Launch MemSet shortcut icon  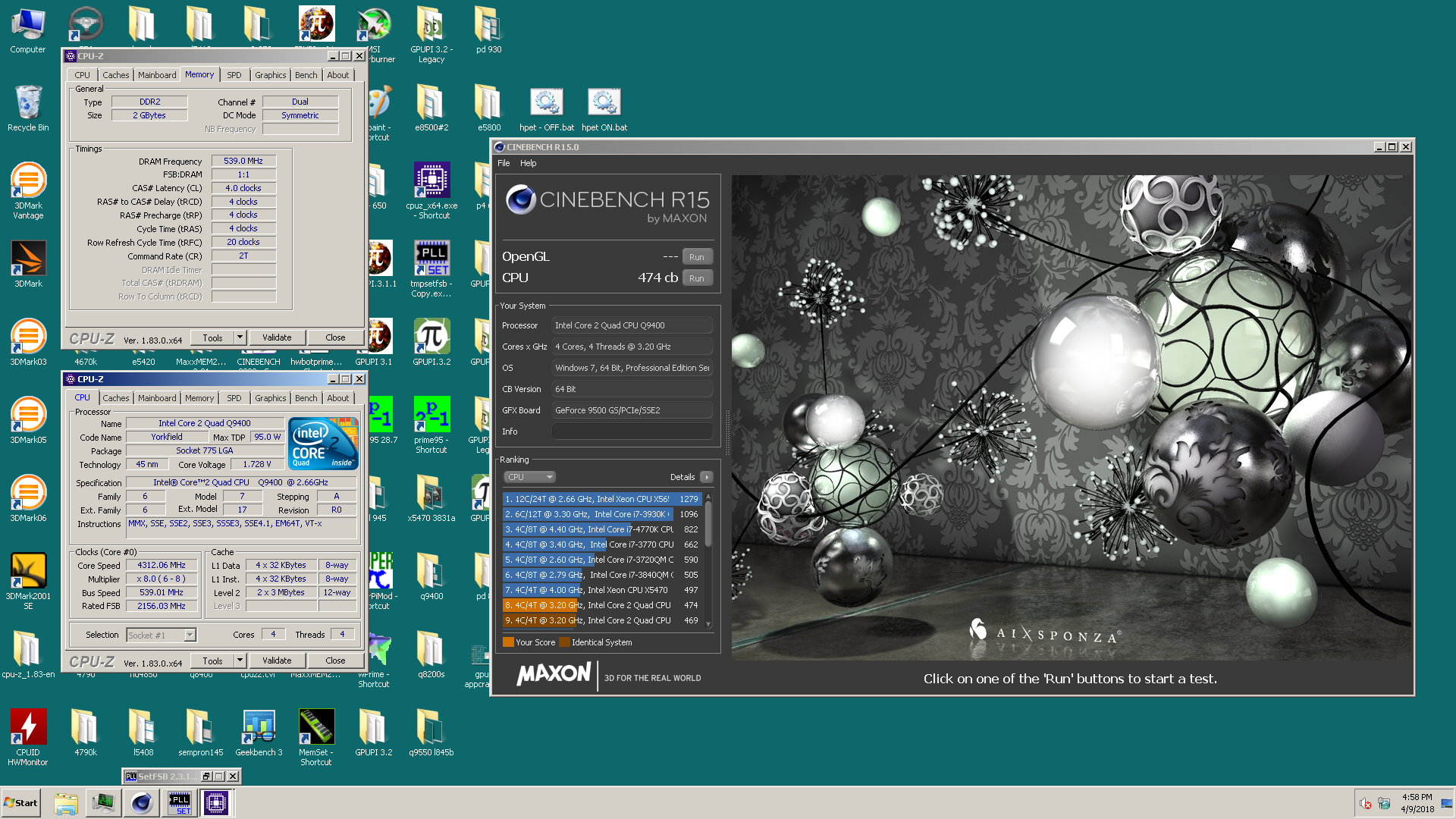click(316, 737)
